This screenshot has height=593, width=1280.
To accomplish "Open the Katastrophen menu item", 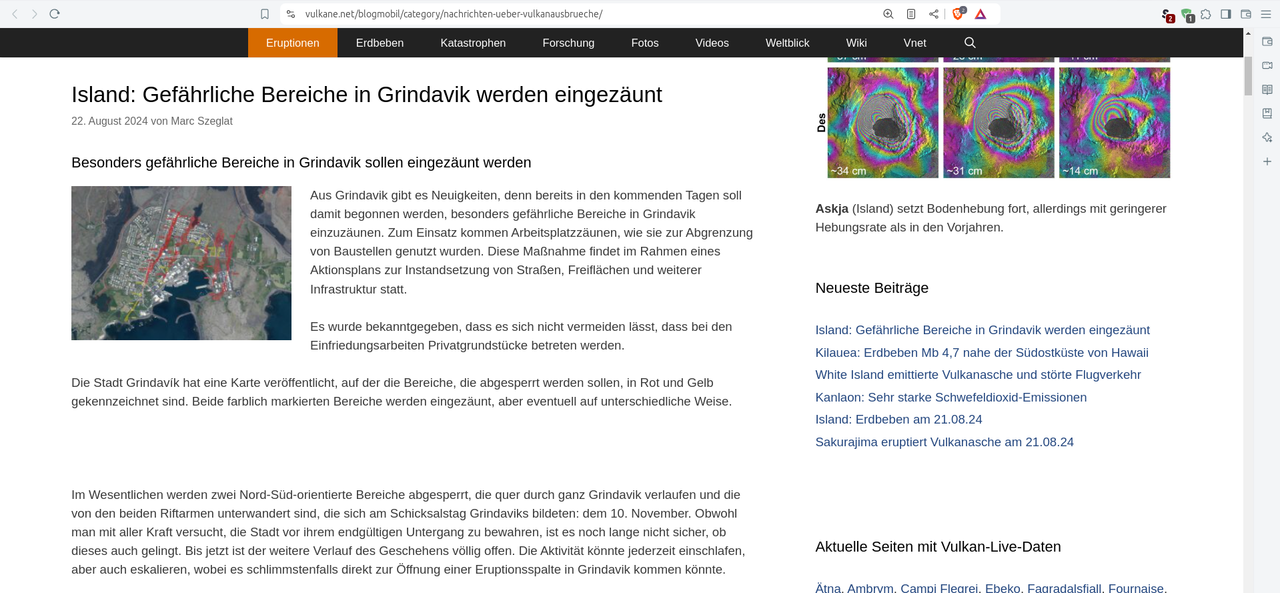I will [473, 43].
